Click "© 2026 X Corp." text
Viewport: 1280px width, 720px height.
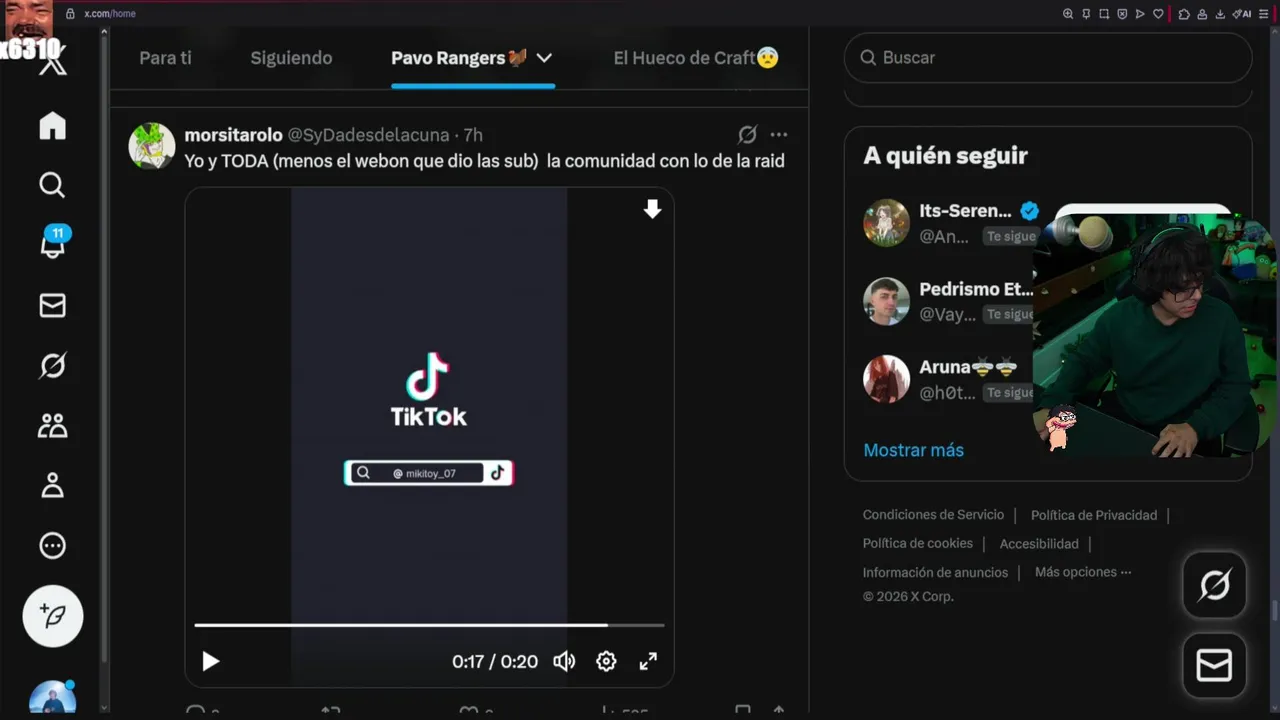click(908, 596)
